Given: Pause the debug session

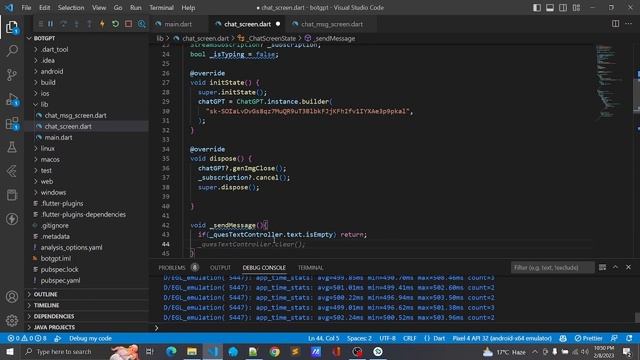Looking at the screenshot, I should [51, 24].
